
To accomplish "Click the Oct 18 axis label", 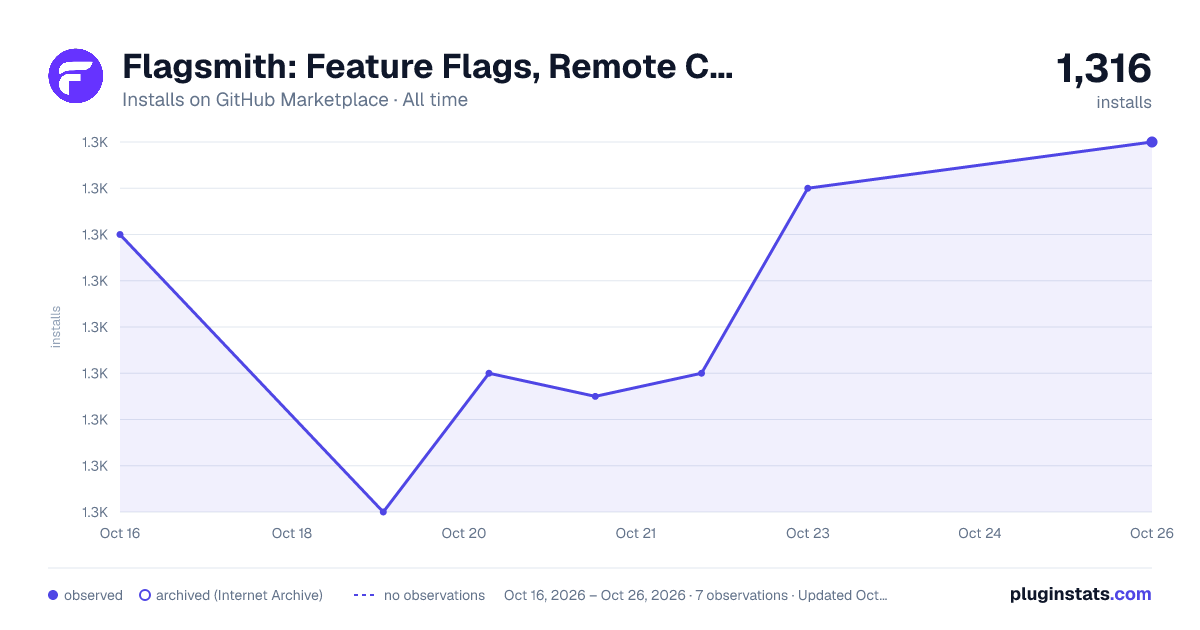I will point(292,533).
